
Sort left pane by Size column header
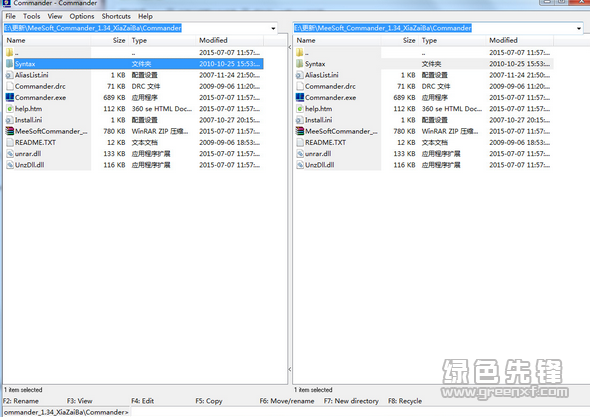(x=109, y=40)
